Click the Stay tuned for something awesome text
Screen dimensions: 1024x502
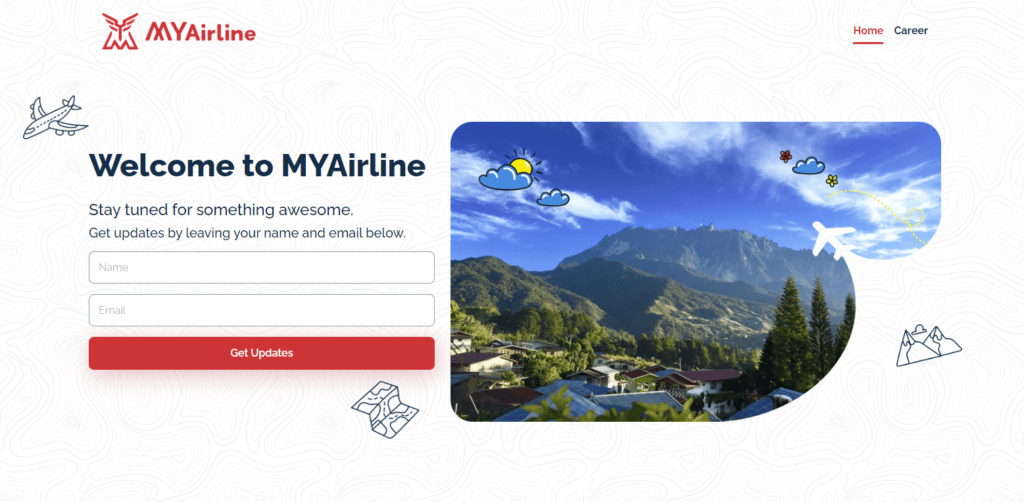pyautogui.click(x=221, y=210)
